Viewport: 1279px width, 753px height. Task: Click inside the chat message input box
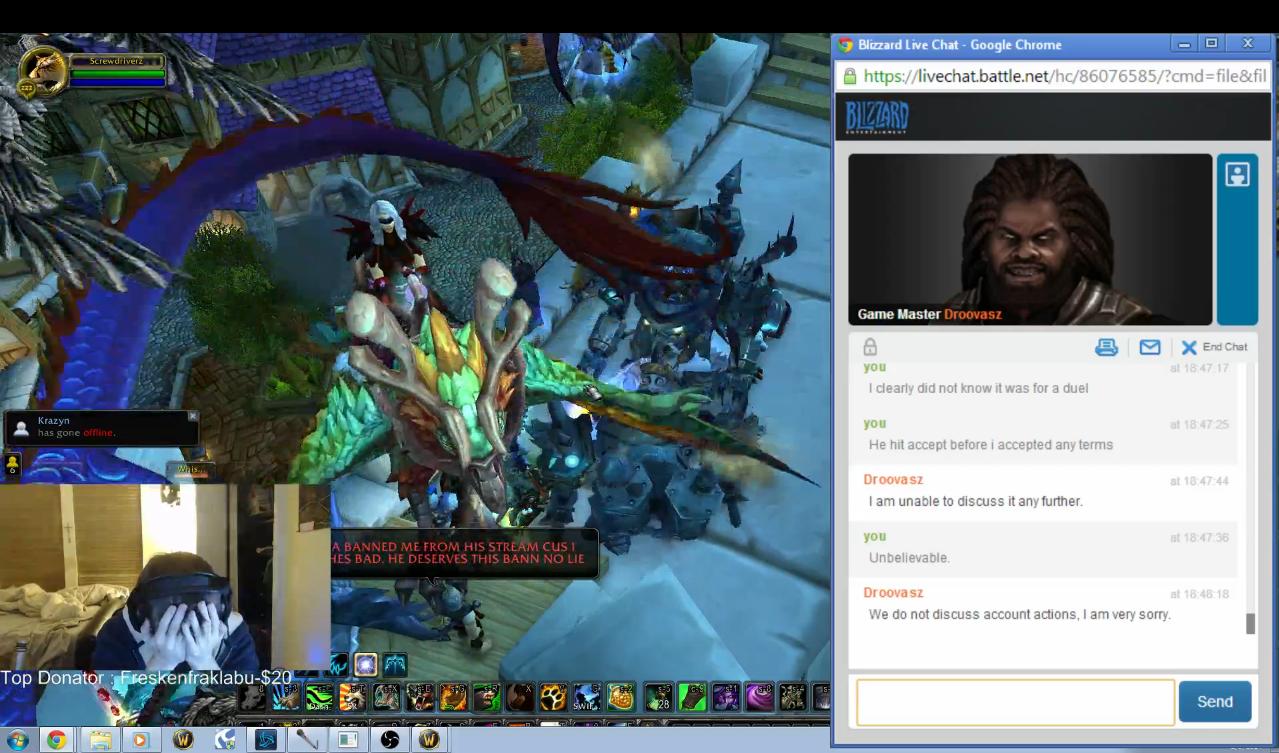pos(1015,702)
